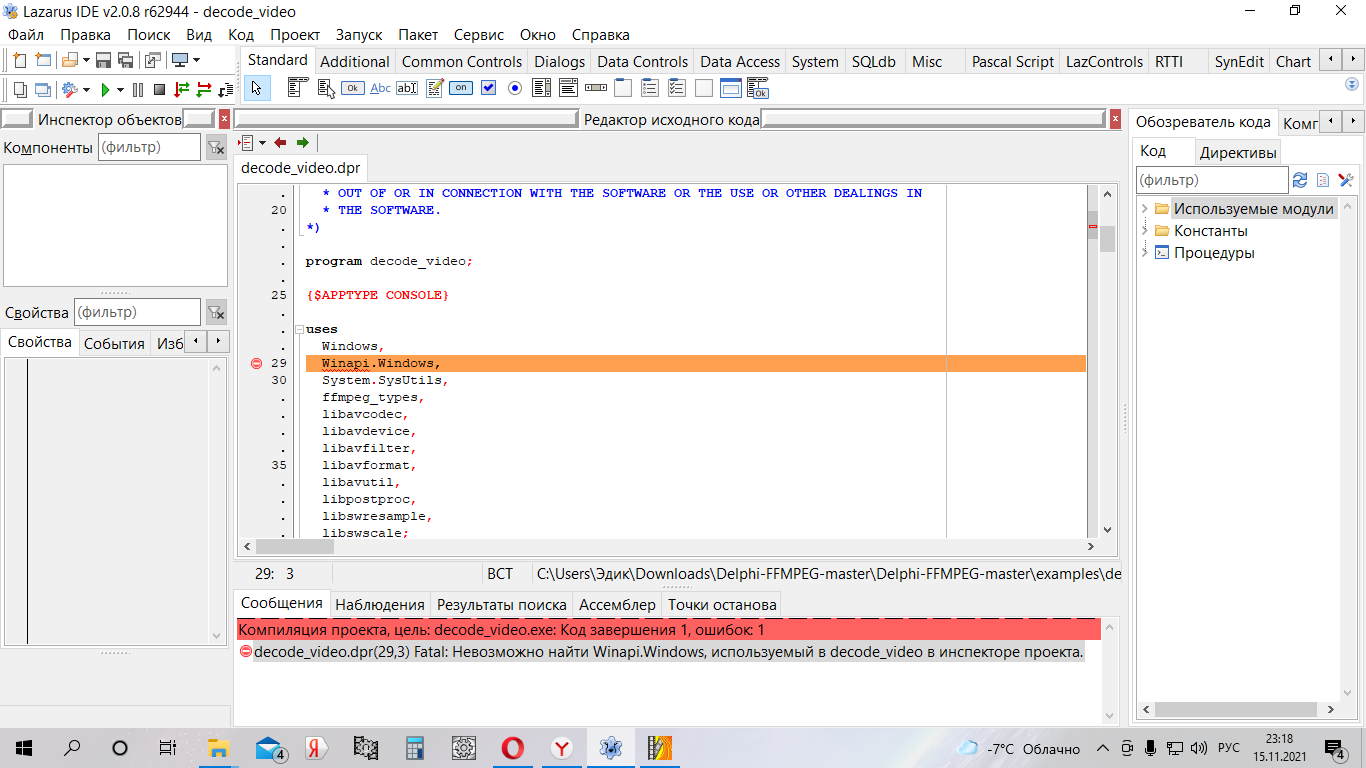
Task: Pick the TToggleBox on component
Action: pyautogui.click(x=461, y=88)
